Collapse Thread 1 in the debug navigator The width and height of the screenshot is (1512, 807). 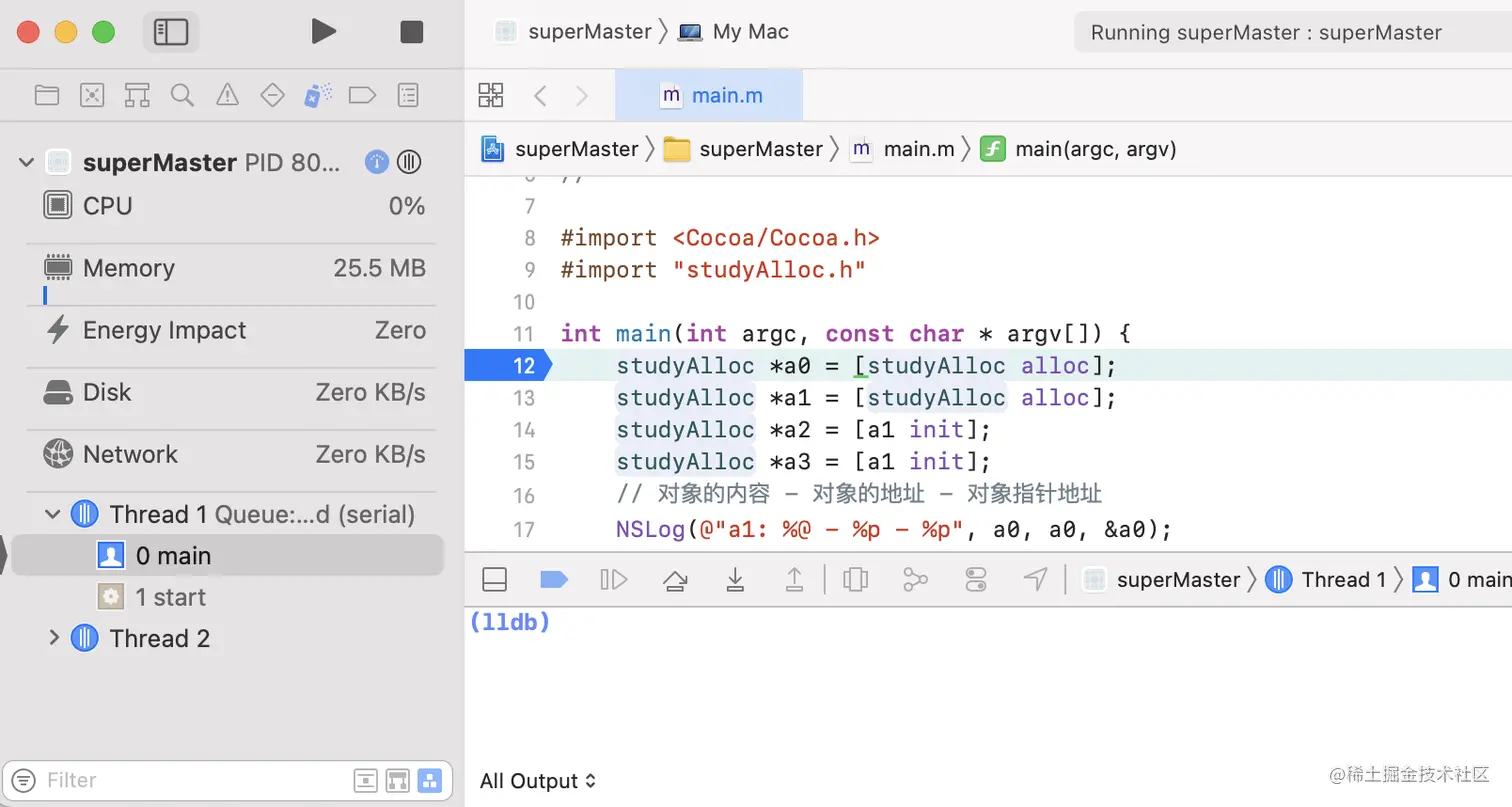click(x=54, y=514)
